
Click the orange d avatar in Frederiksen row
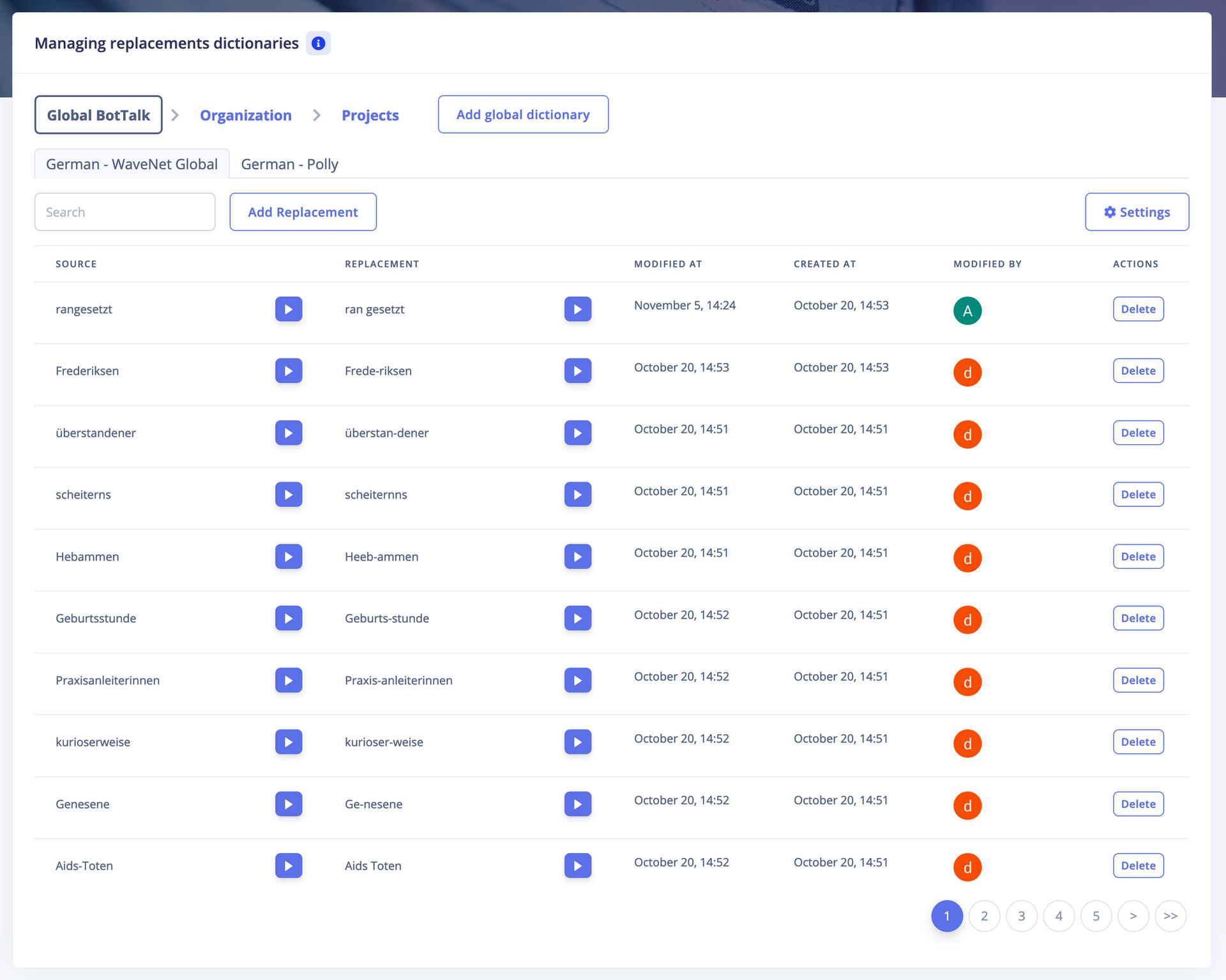click(967, 373)
